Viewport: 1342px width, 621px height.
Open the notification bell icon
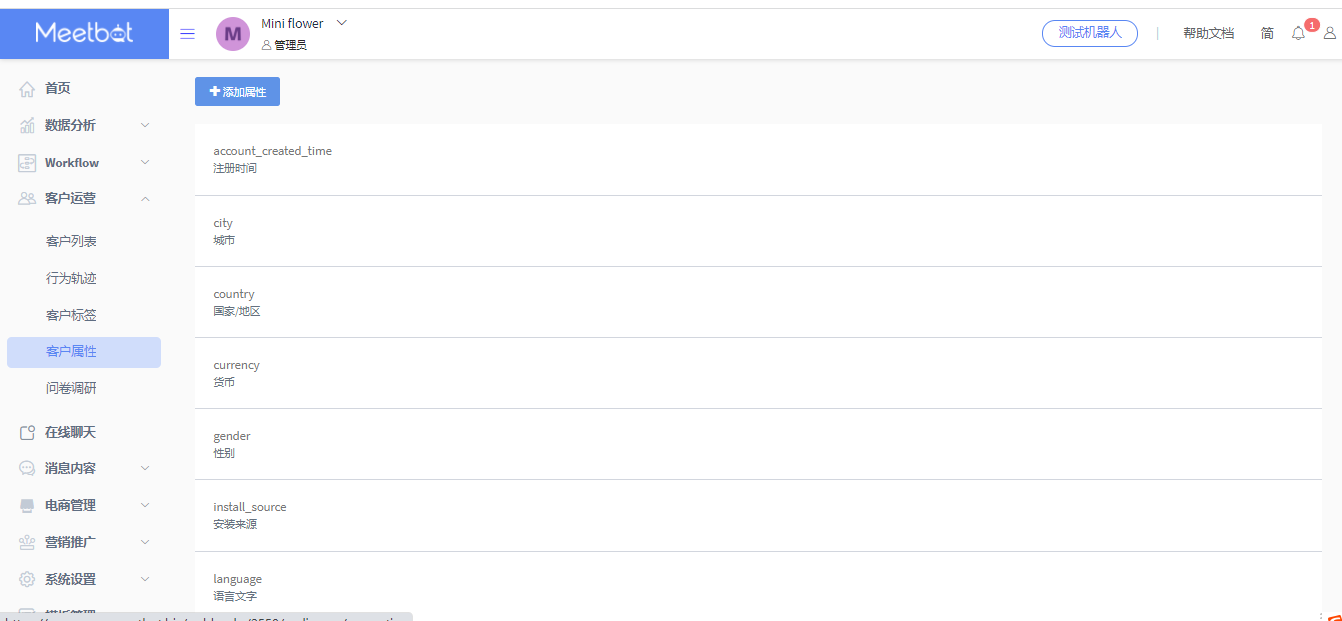1298,33
